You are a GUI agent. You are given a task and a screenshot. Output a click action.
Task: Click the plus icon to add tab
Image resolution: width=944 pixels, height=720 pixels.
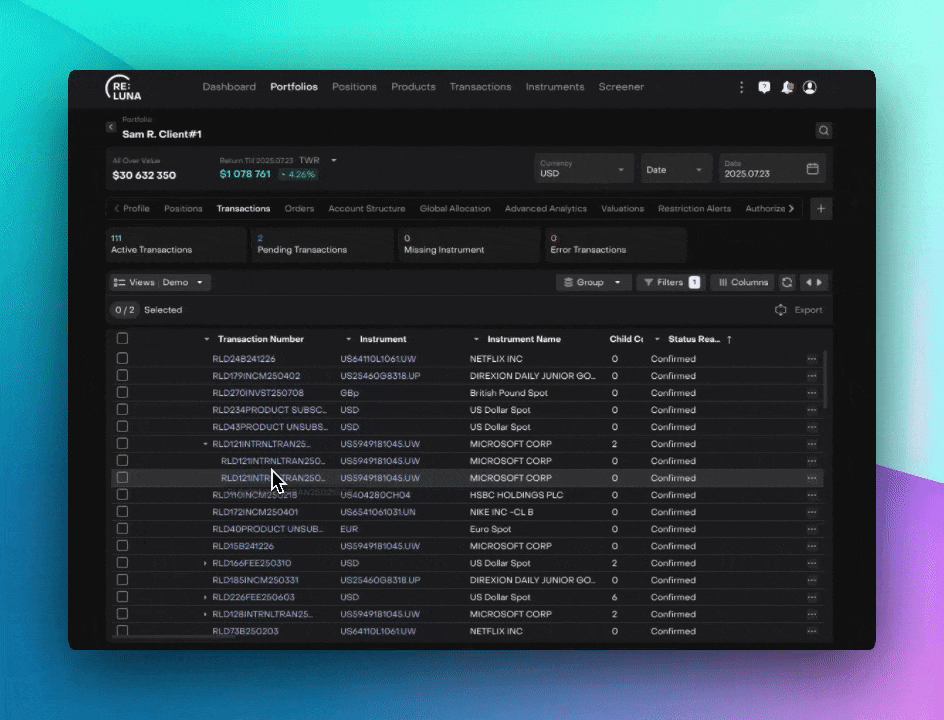click(820, 208)
